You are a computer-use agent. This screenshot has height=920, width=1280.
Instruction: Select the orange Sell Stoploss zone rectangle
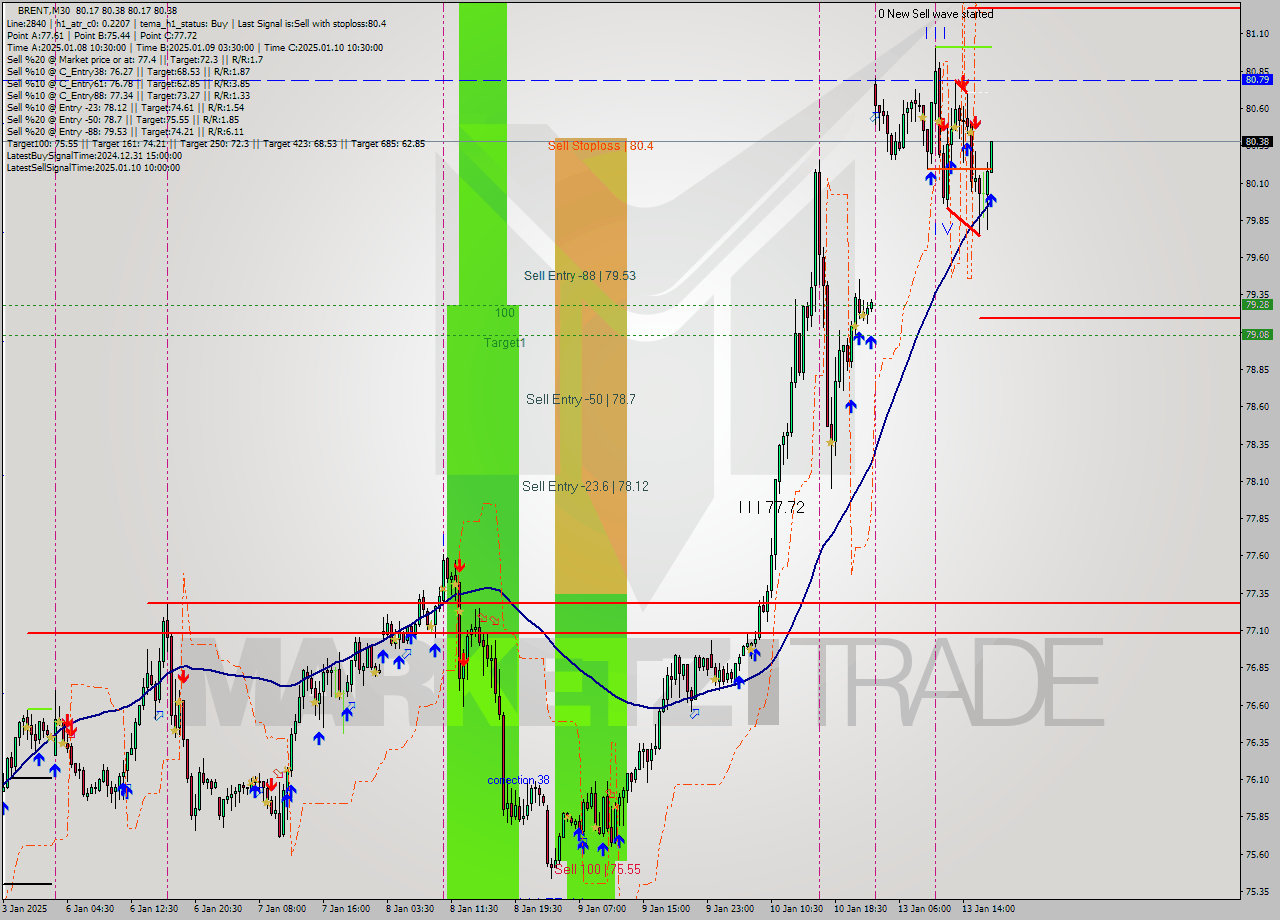(591, 366)
